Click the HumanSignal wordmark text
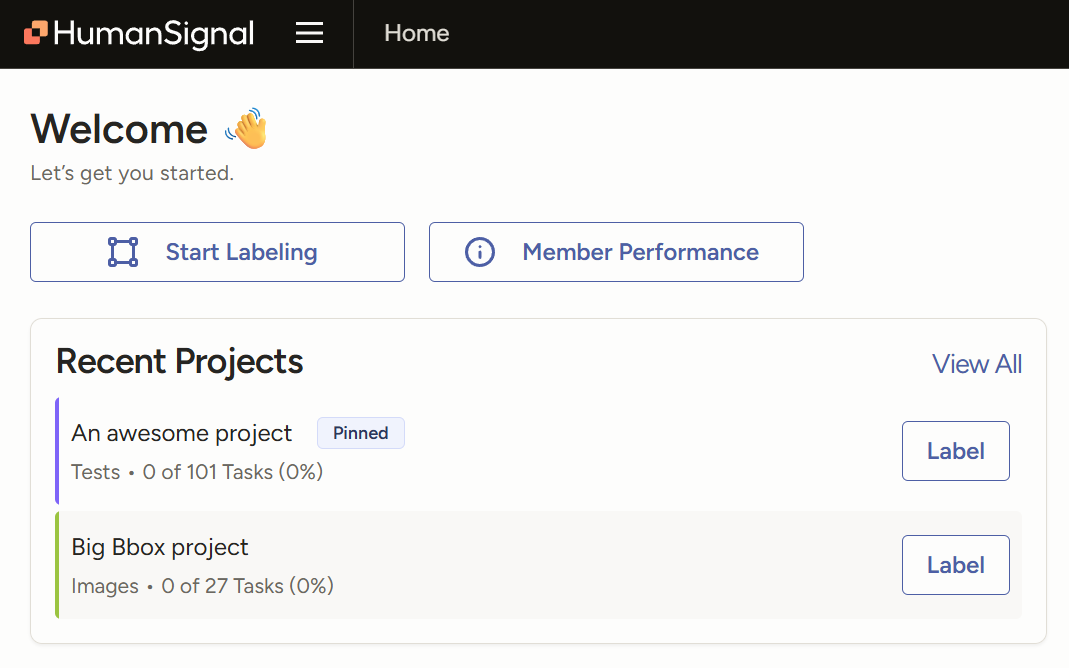Viewport: 1069px width, 668px height. coord(154,34)
